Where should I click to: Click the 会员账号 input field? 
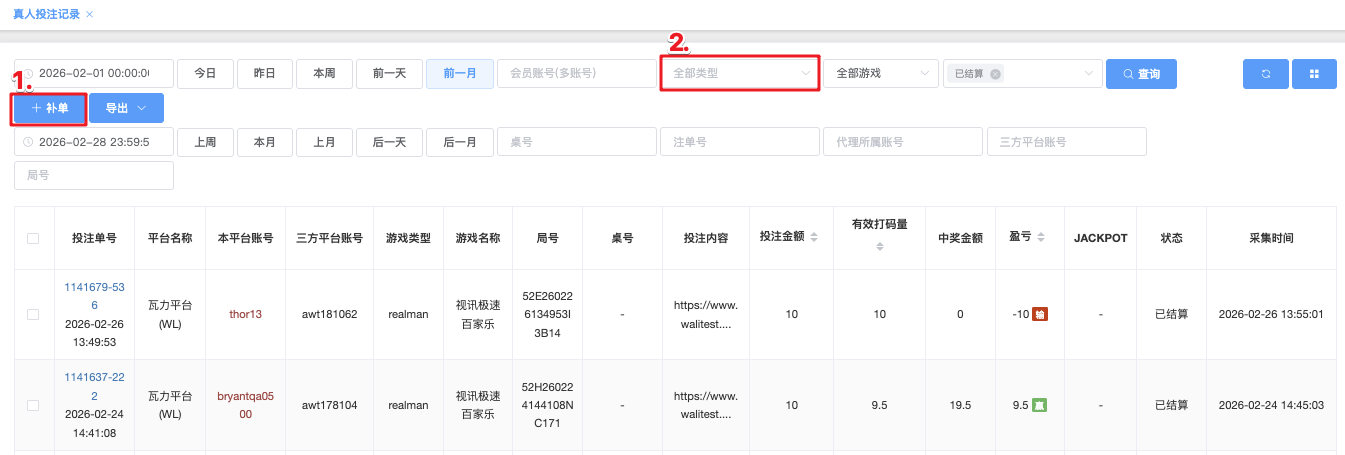click(x=575, y=74)
